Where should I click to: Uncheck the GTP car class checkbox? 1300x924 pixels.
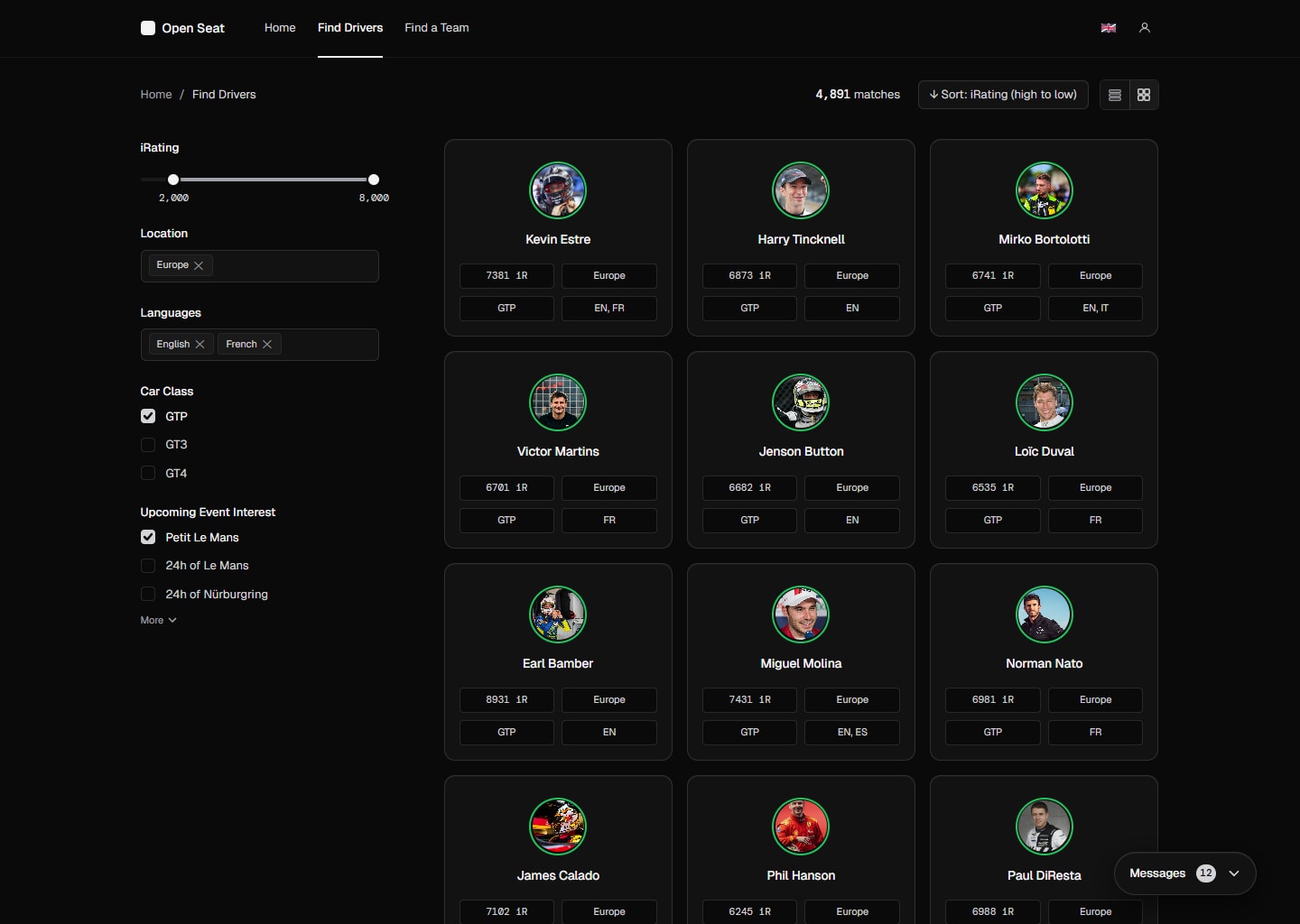(x=148, y=416)
